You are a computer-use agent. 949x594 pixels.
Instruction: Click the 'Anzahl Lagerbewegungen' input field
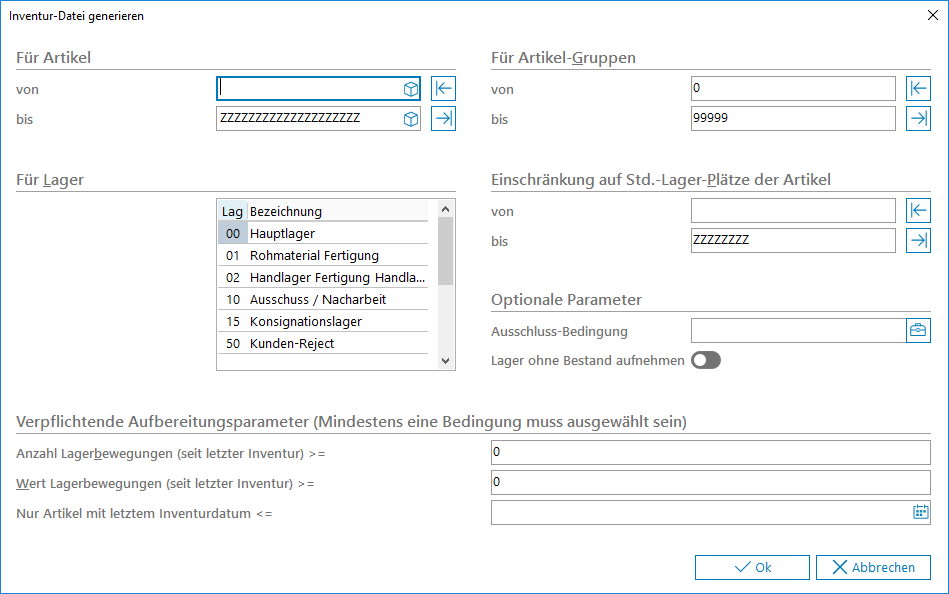(x=710, y=453)
